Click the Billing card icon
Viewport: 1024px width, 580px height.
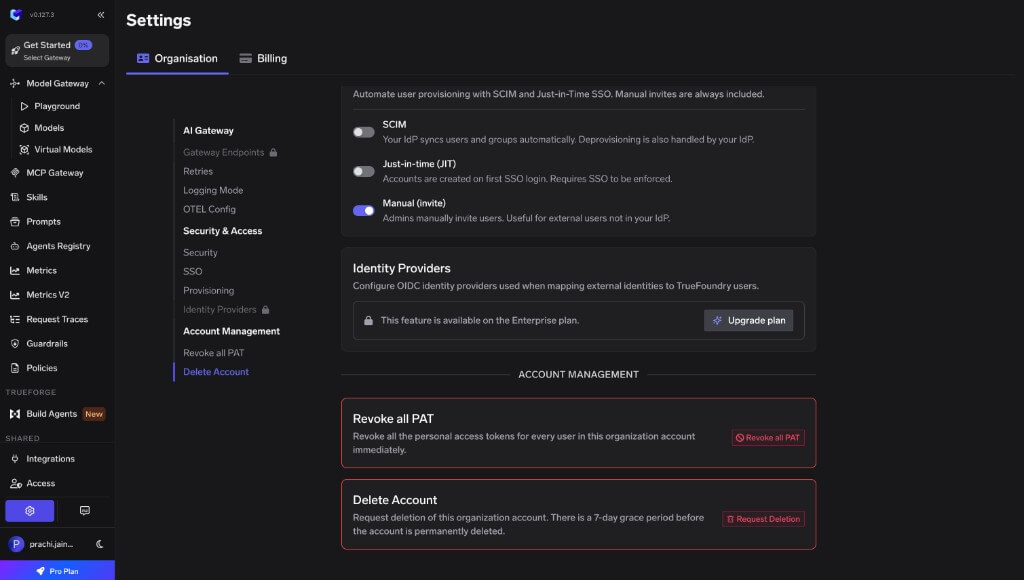[x=246, y=58]
